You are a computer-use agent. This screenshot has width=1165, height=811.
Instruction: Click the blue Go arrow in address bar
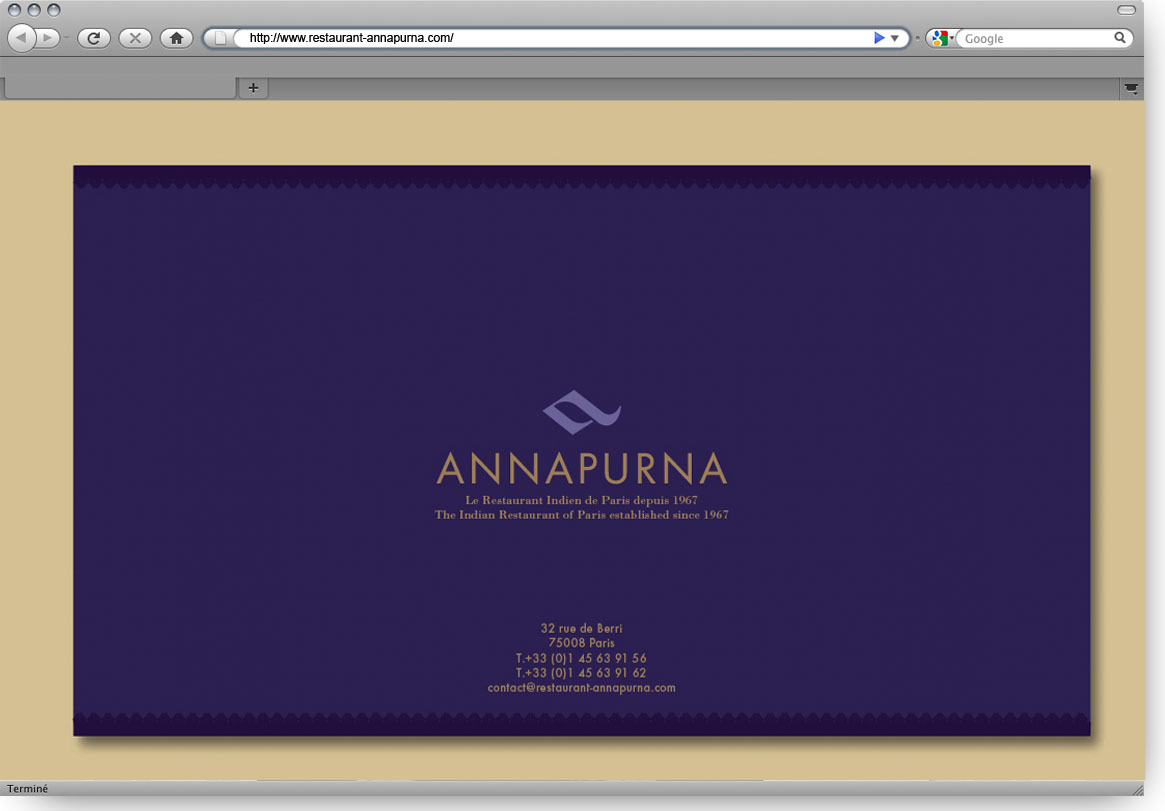[879, 38]
